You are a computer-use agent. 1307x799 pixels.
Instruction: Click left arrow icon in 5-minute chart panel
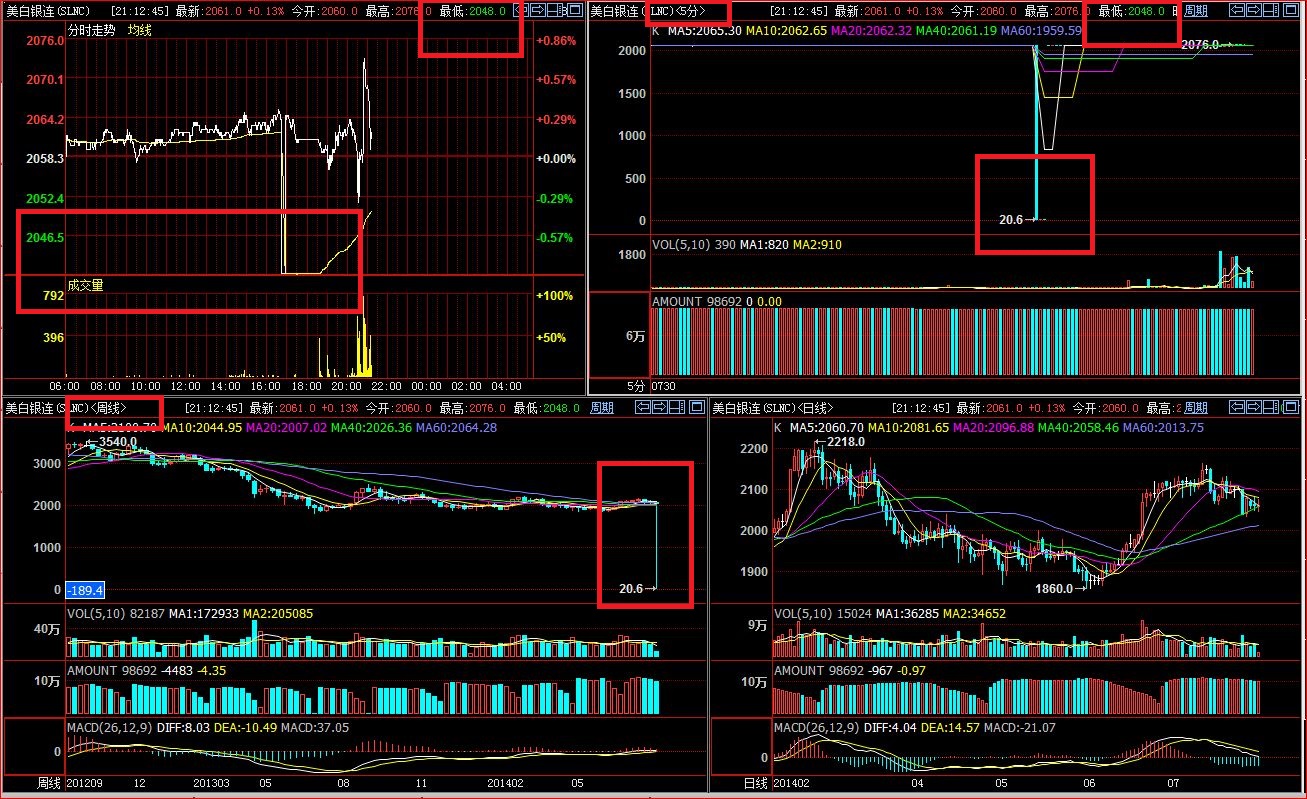click(x=1238, y=10)
